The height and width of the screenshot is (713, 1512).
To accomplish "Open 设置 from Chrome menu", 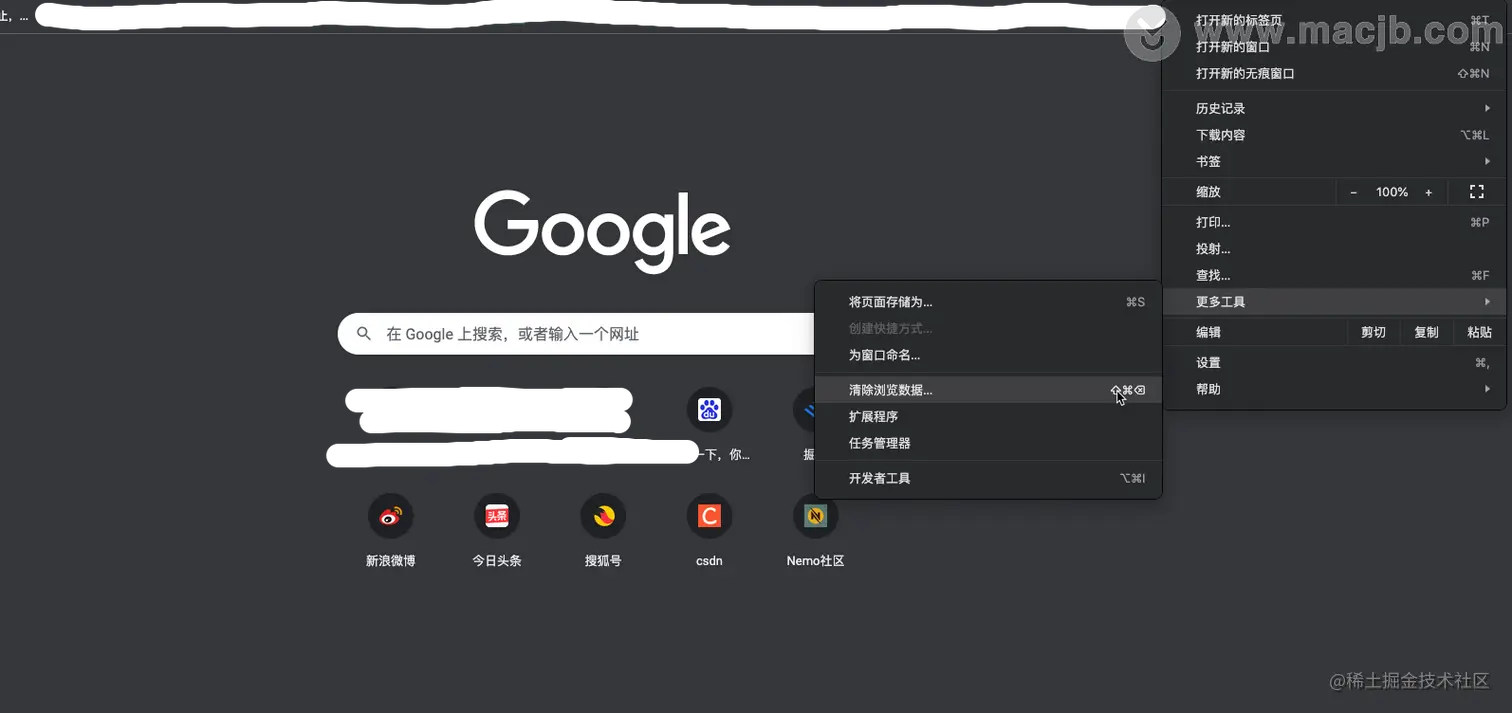I will [1334, 363].
